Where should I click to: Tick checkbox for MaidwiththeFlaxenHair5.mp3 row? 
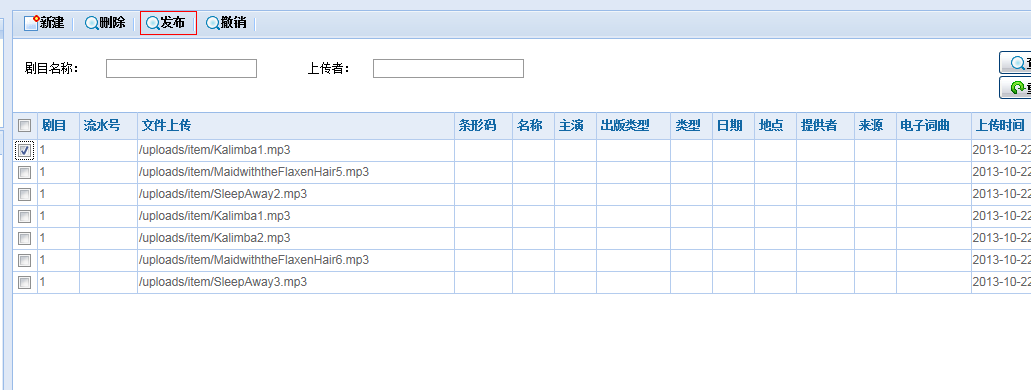[24, 172]
